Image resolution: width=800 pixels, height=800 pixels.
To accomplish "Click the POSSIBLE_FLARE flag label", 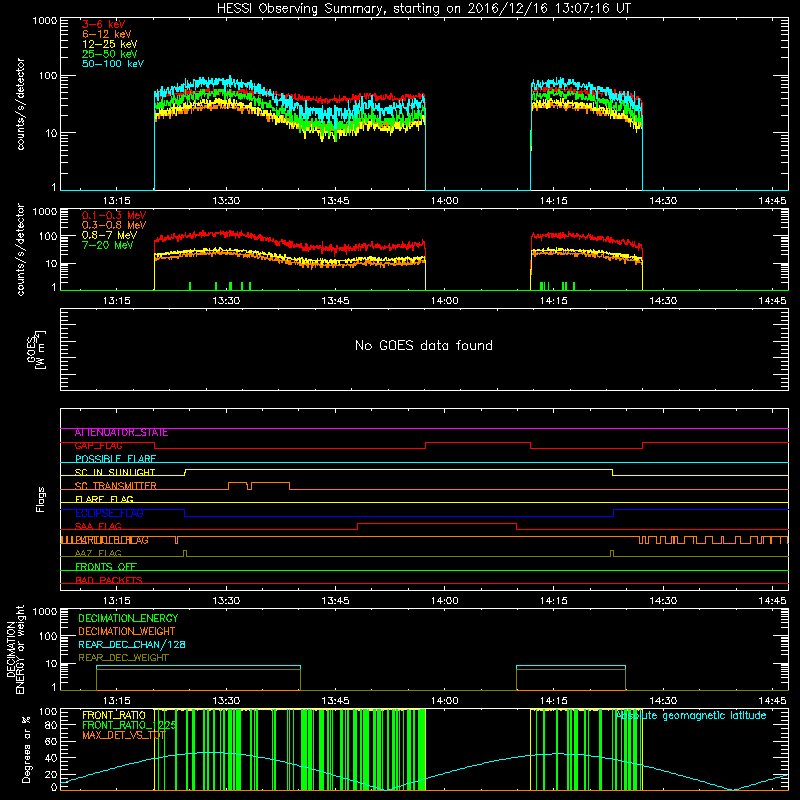I will tap(115, 459).
